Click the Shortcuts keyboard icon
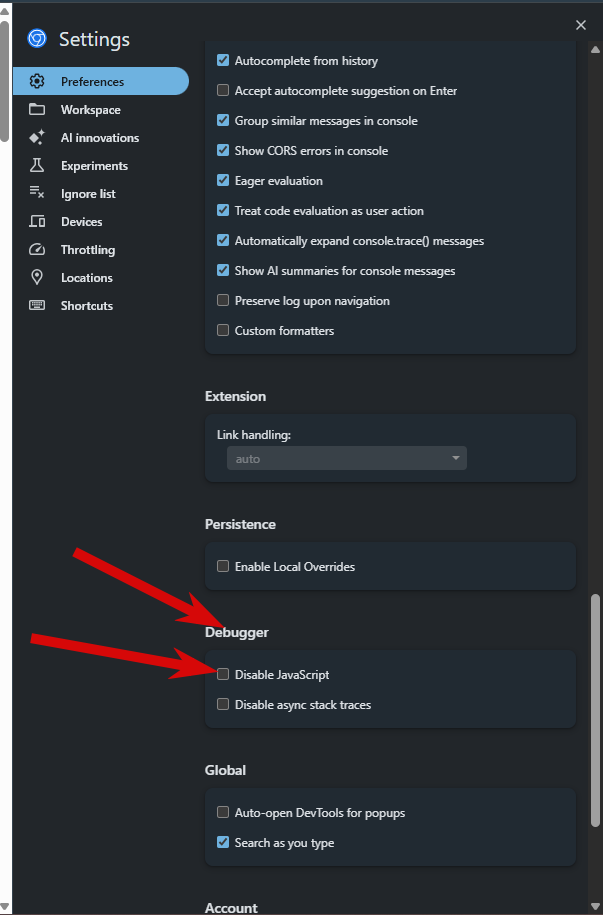This screenshot has height=915, width=603. pyautogui.click(x=37, y=306)
